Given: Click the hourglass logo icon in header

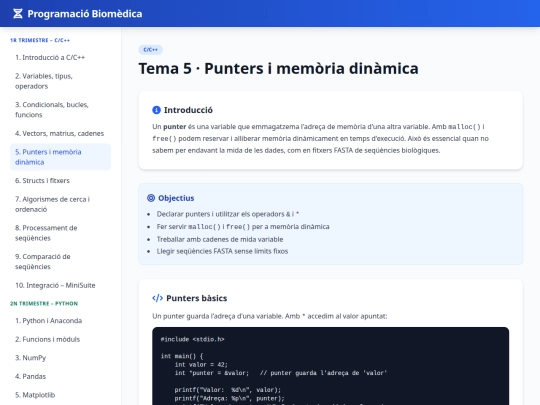Looking at the screenshot, I should click(18, 14).
